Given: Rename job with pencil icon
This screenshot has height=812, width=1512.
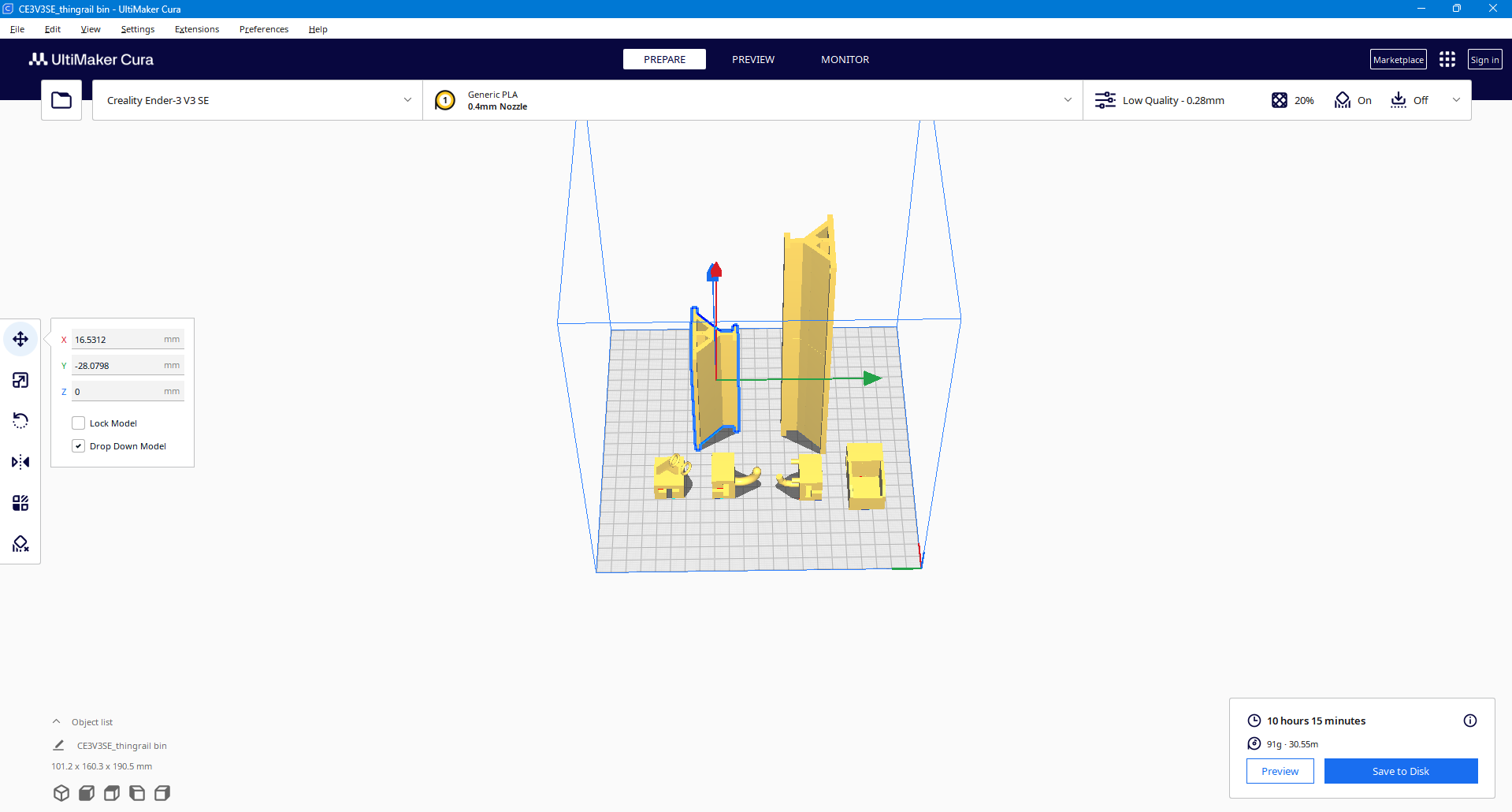Looking at the screenshot, I should 58,745.
